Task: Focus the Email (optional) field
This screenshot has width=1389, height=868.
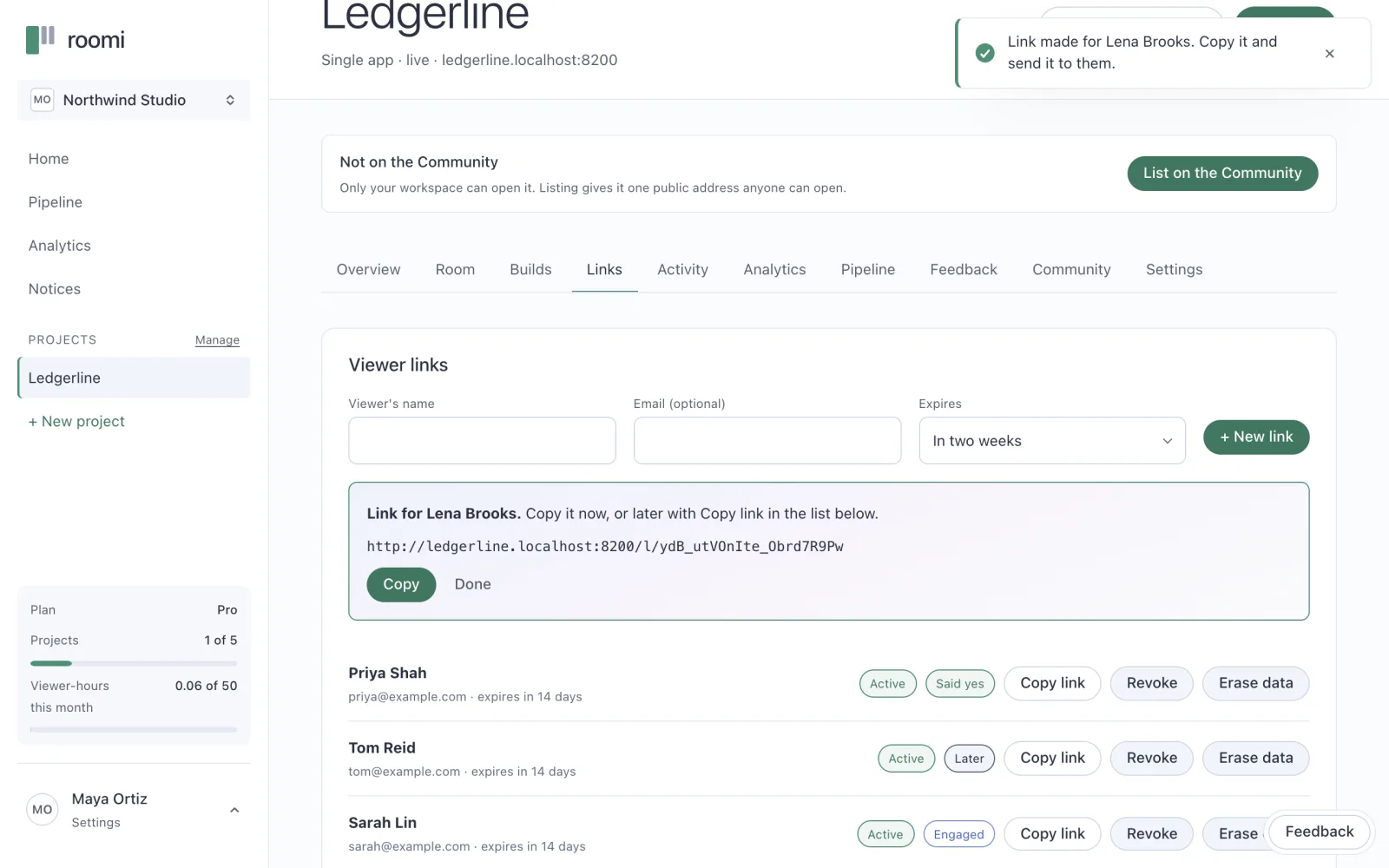Action: (x=767, y=441)
